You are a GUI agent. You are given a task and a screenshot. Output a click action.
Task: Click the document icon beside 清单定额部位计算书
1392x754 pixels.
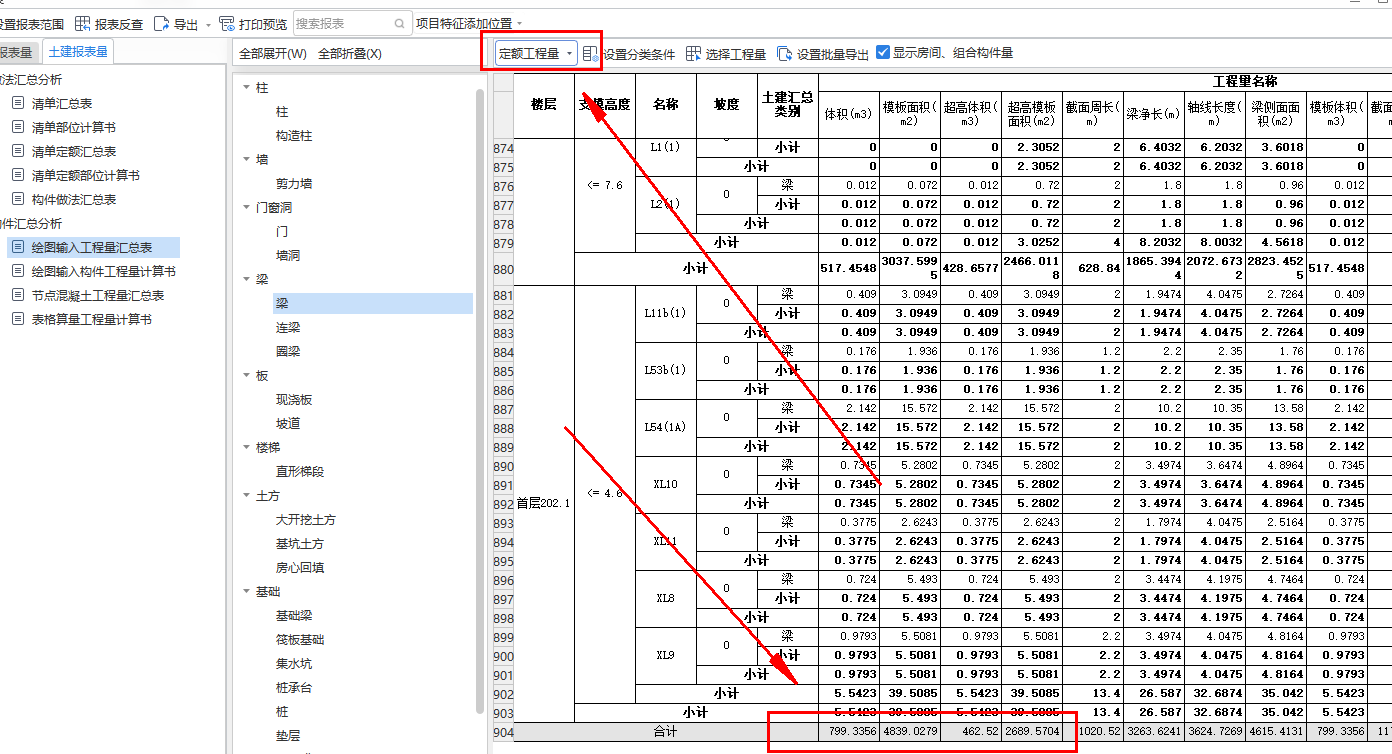tap(18, 175)
